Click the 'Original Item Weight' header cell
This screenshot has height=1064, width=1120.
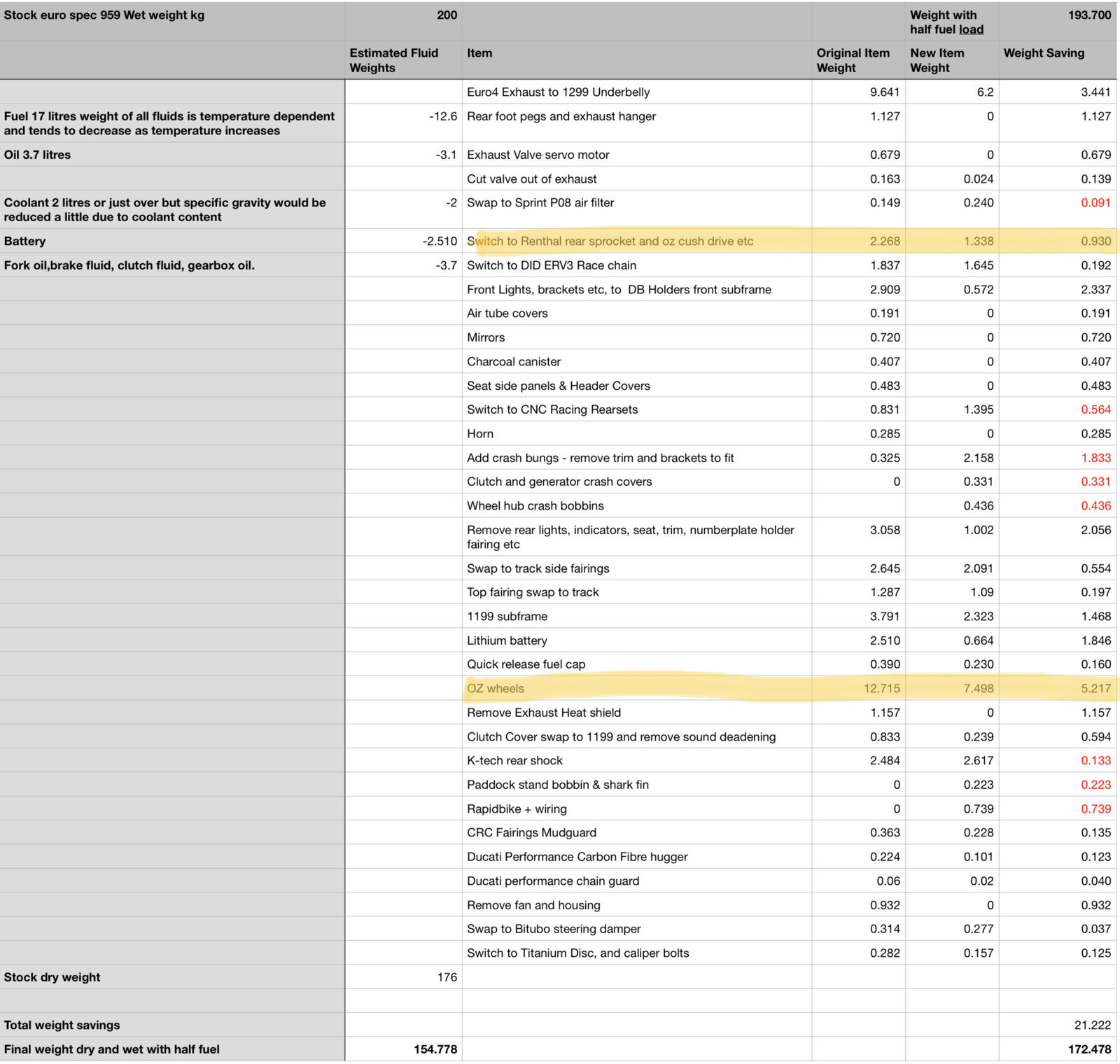[858, 59]
